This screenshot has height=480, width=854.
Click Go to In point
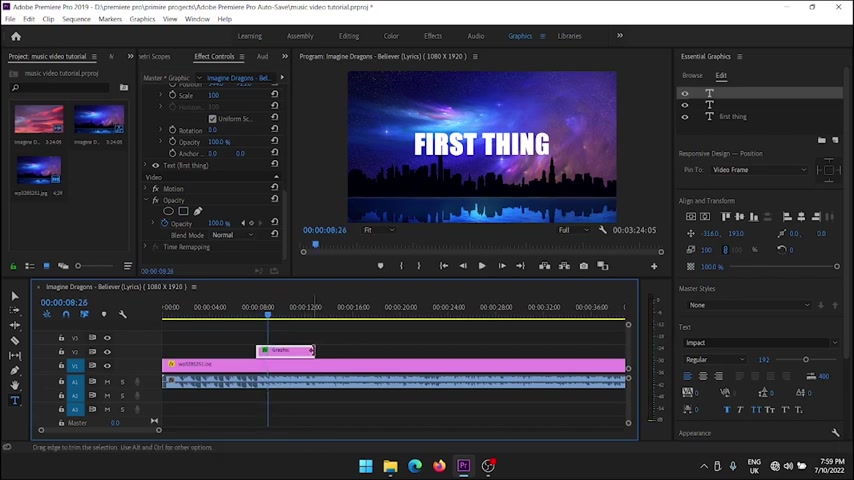[x=444, y=266]
